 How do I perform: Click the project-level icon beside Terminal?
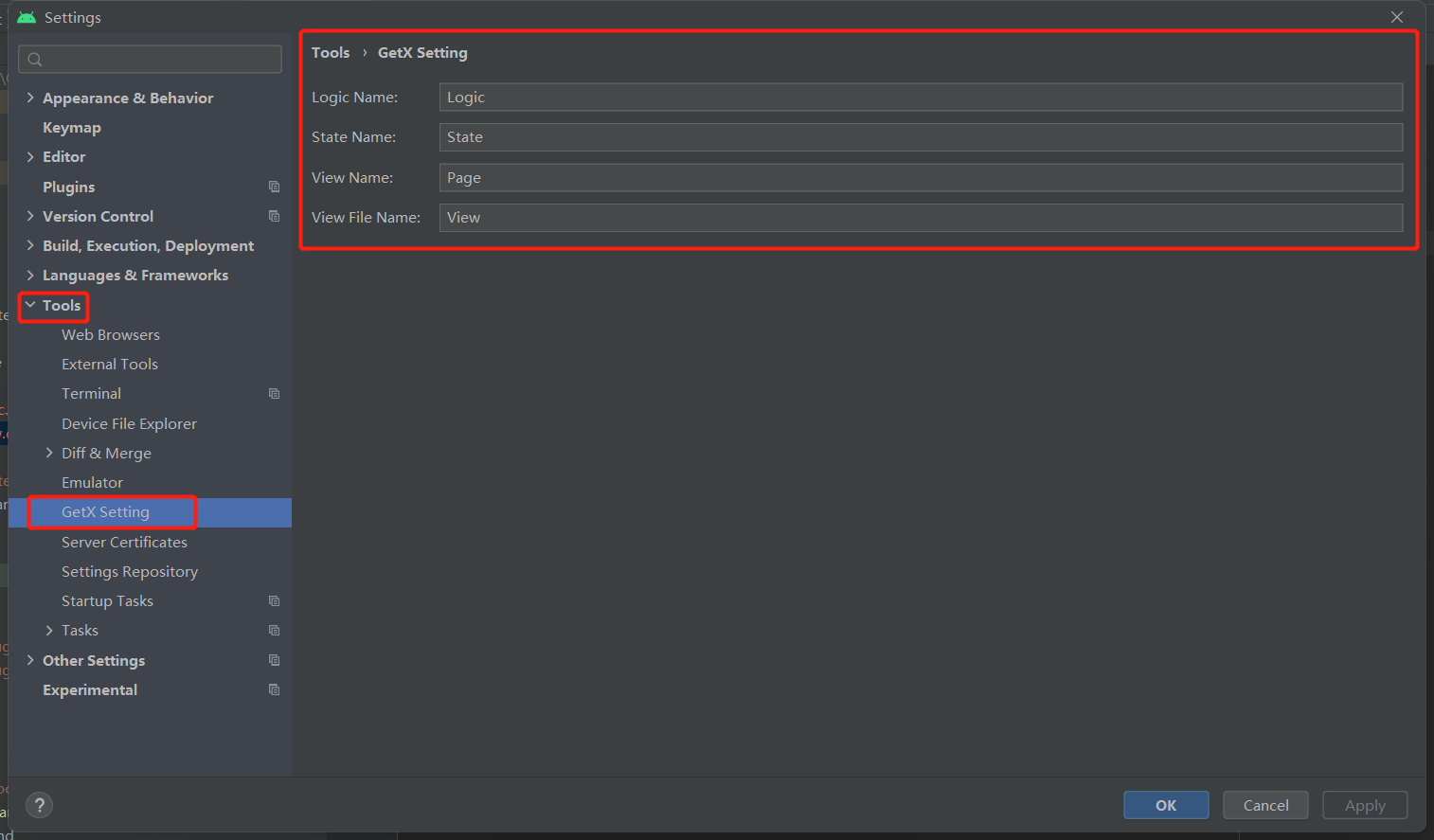tap(274, 393)
